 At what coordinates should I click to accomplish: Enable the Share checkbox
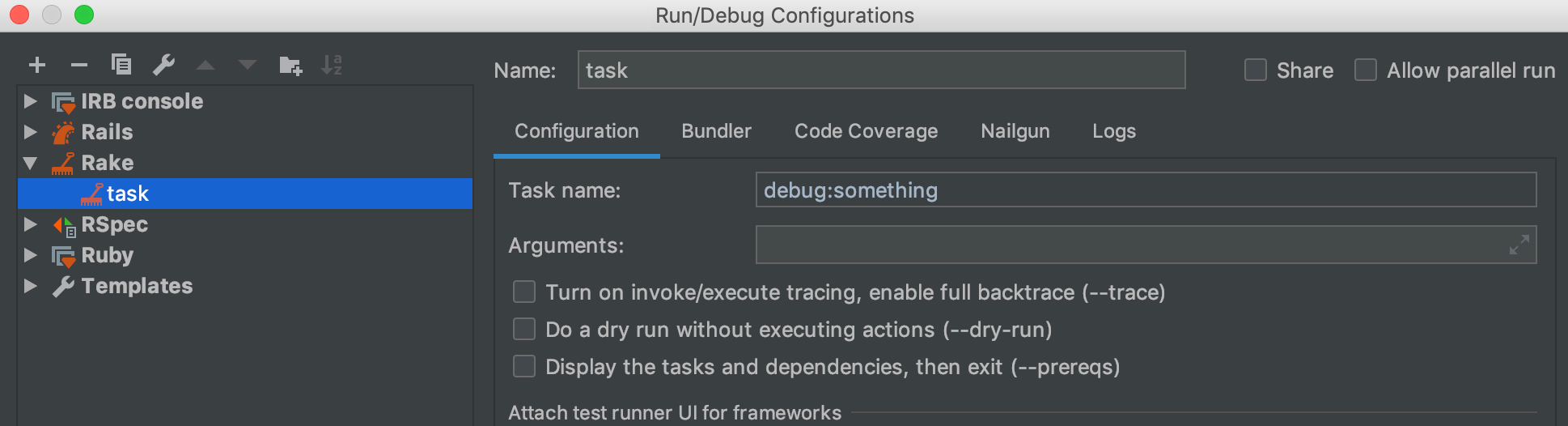coord(1256,70)
